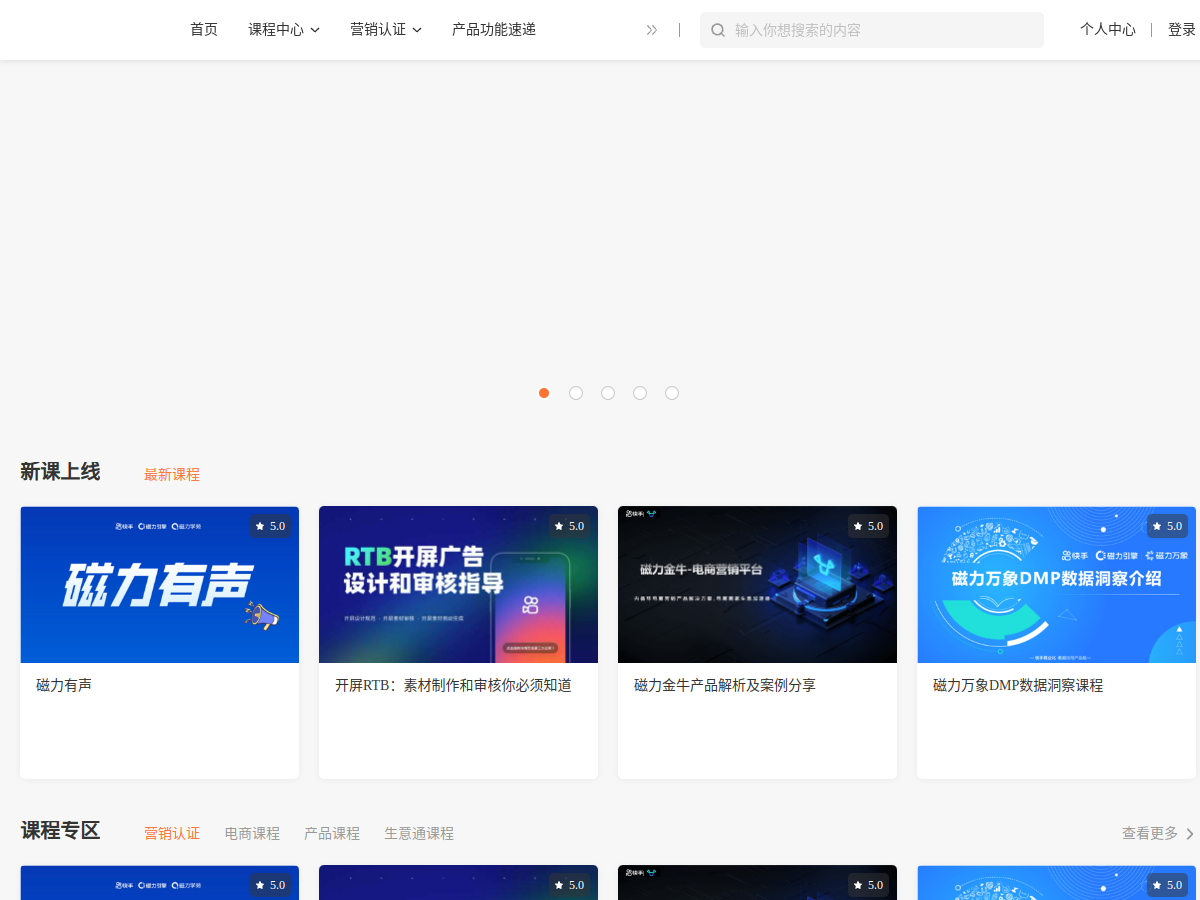
Task: Click 查看更多 to view more courses
Action: [1150, 833]
